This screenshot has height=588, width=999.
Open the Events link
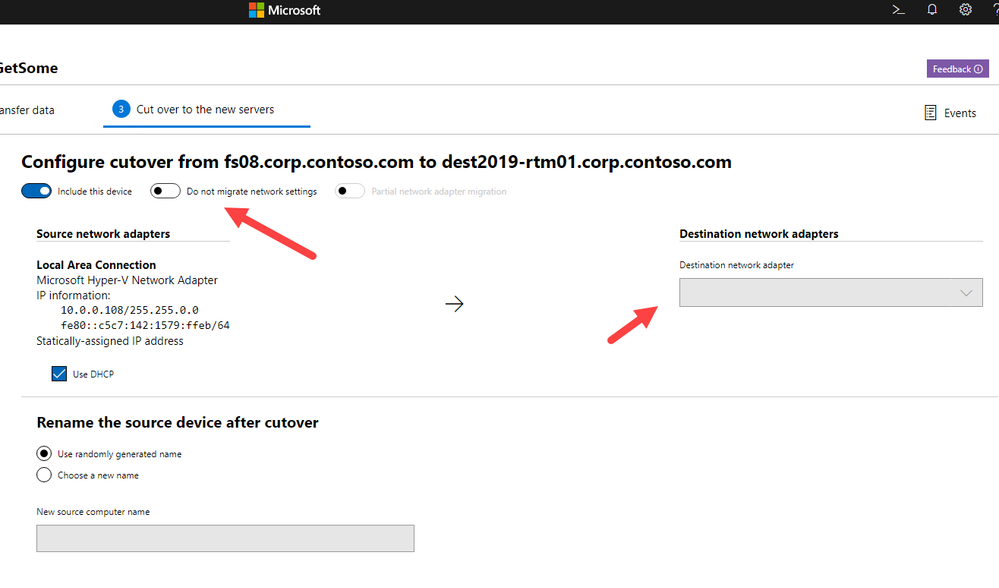click(960, 113)
